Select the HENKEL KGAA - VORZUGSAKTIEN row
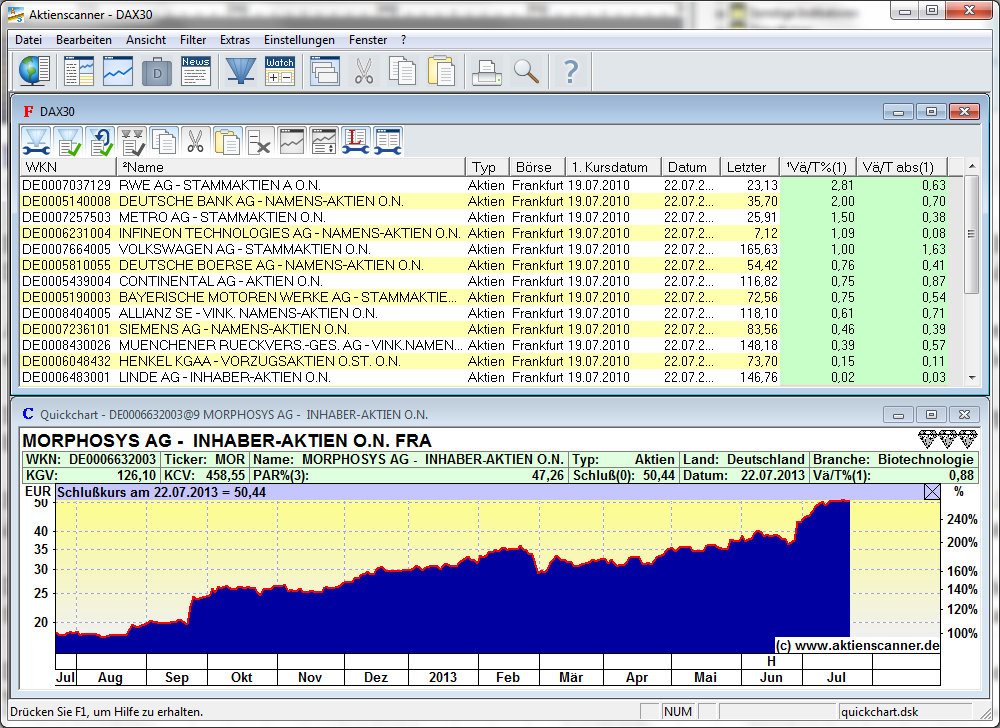Image resolution: width=1000 pixels, height=728 pixels. [483, 361]
